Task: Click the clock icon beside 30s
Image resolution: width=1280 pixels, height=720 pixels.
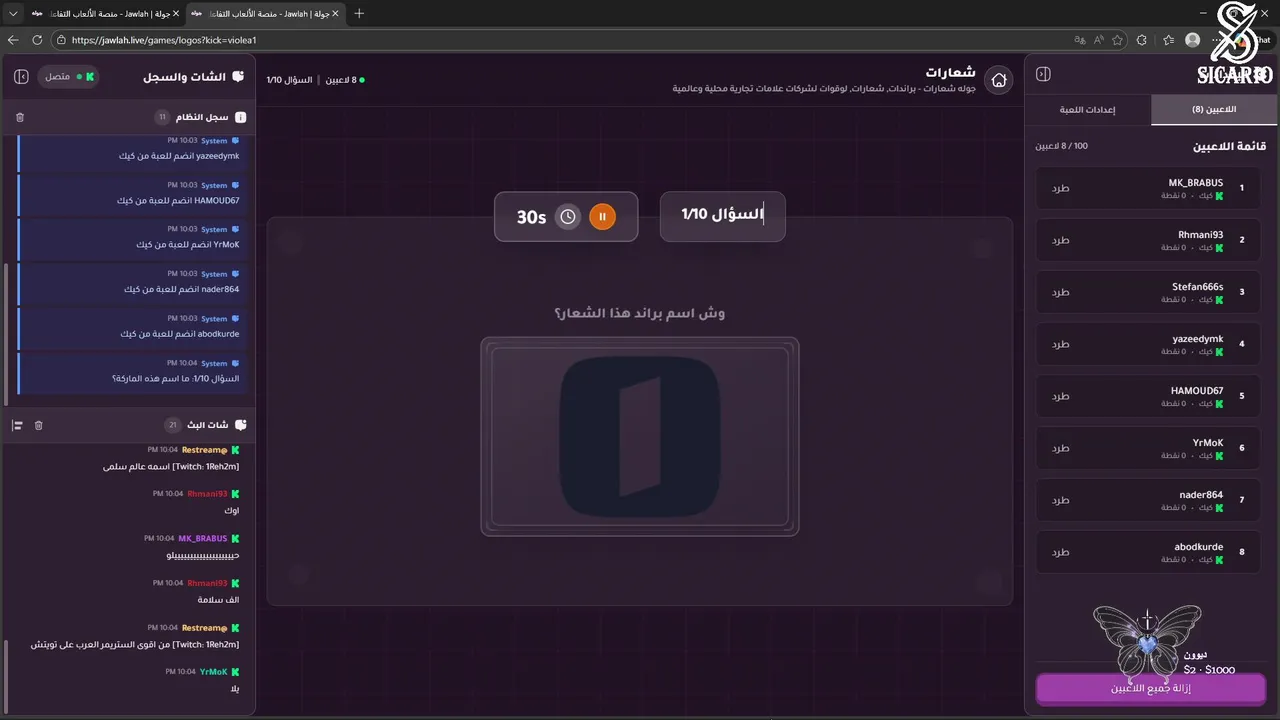Action: 568,216
